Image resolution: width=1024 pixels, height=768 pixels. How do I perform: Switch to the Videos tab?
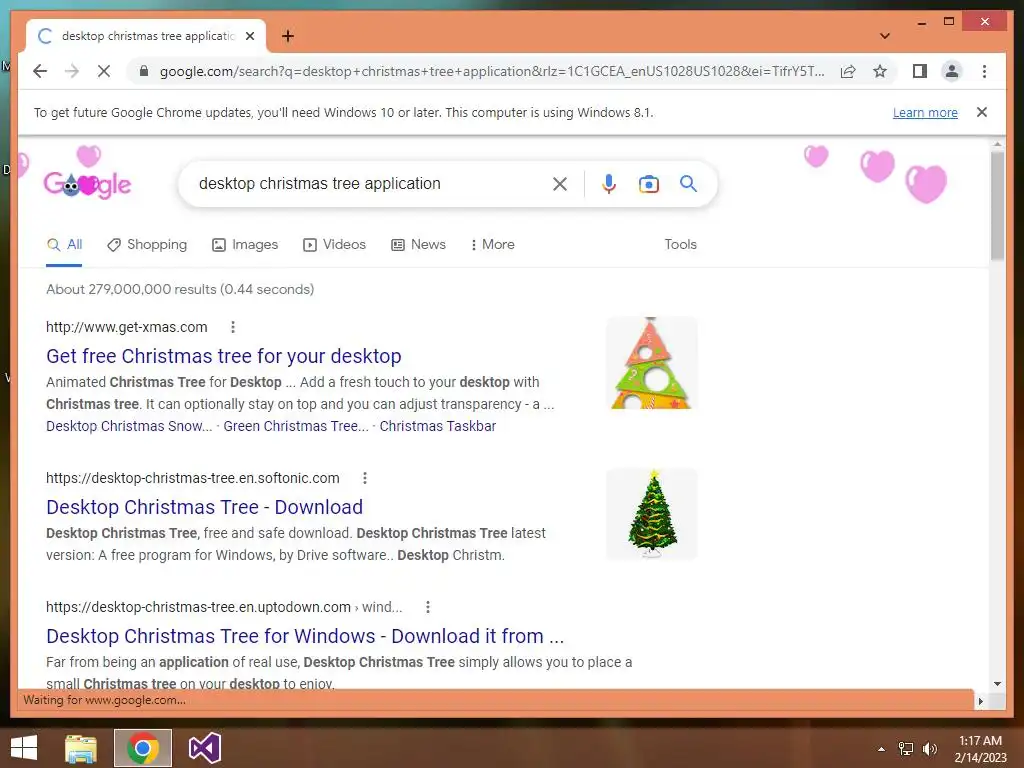coord(334,245)
